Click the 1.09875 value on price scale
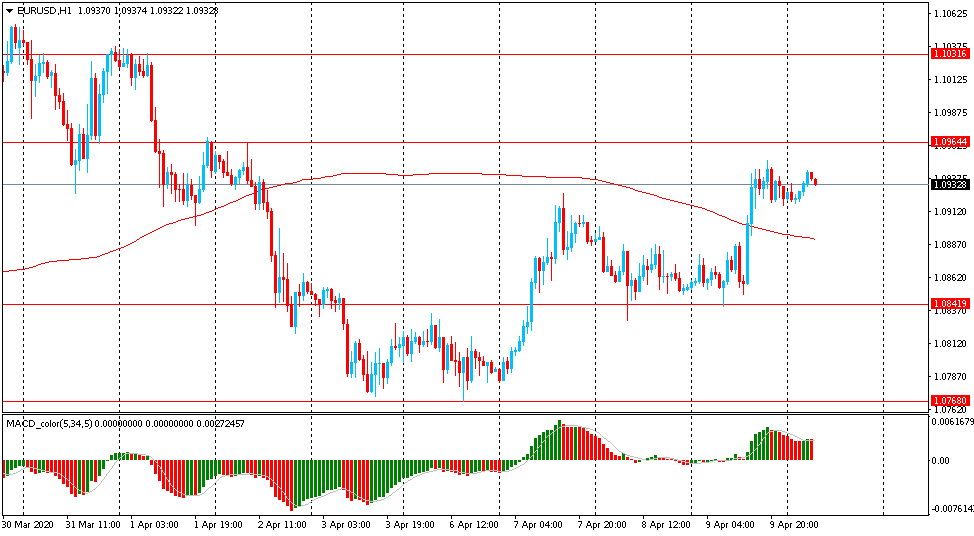Screen dimensions: 974x536 coord(949,113)
